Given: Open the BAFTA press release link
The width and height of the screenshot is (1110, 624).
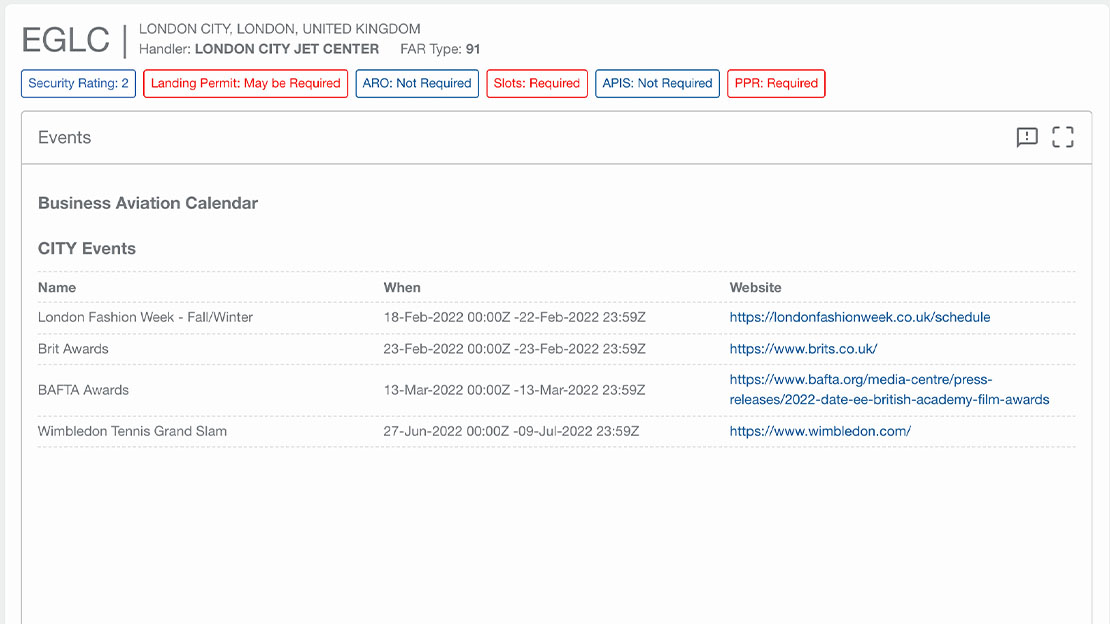Looking at the screenshot, I should click(x=889, y=390).
